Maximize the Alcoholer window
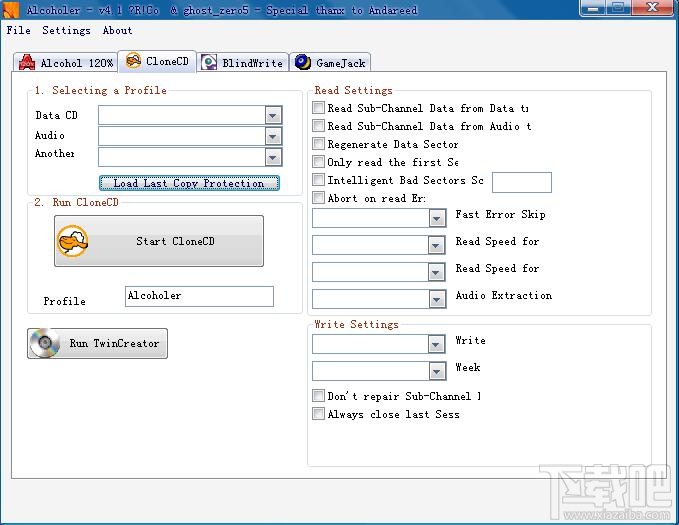 618,7
